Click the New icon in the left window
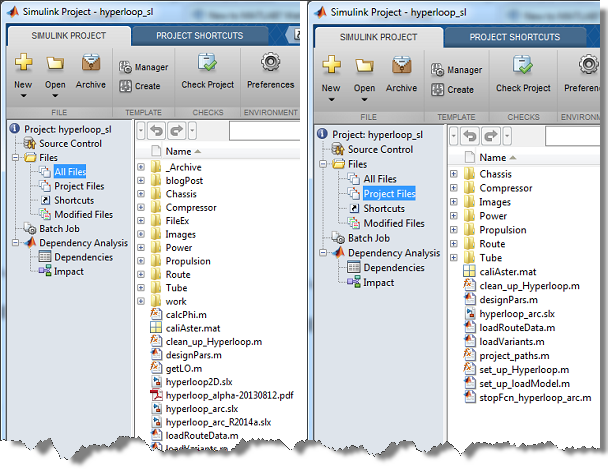 pyautogui.click(x=24, y=65)
